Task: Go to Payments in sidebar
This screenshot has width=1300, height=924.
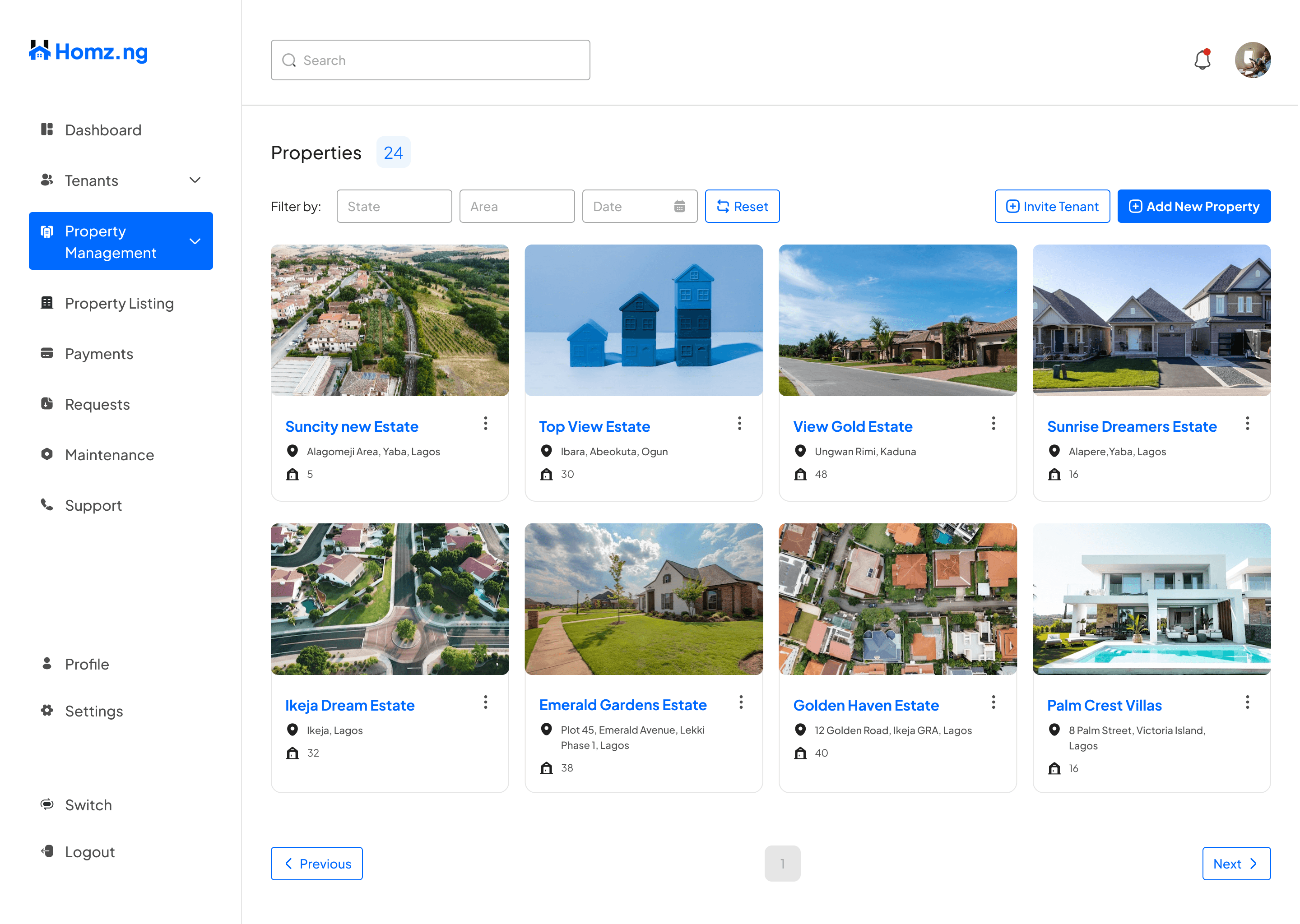Action: click(98, 354)
